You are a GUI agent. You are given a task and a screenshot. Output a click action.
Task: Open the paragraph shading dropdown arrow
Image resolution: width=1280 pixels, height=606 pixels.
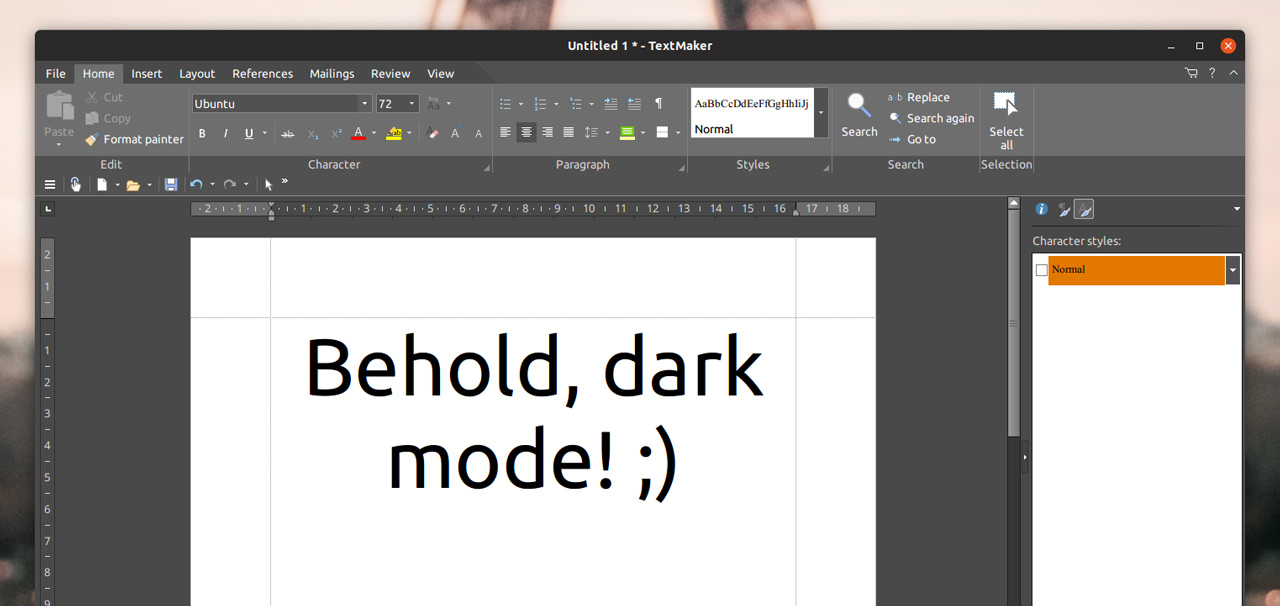[642, 132]
